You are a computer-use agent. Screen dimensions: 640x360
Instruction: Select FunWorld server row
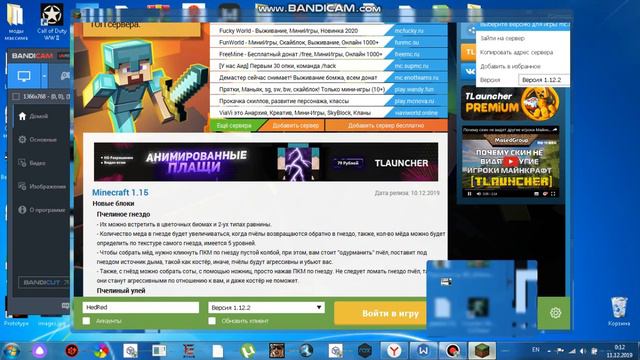click(329, 42)
